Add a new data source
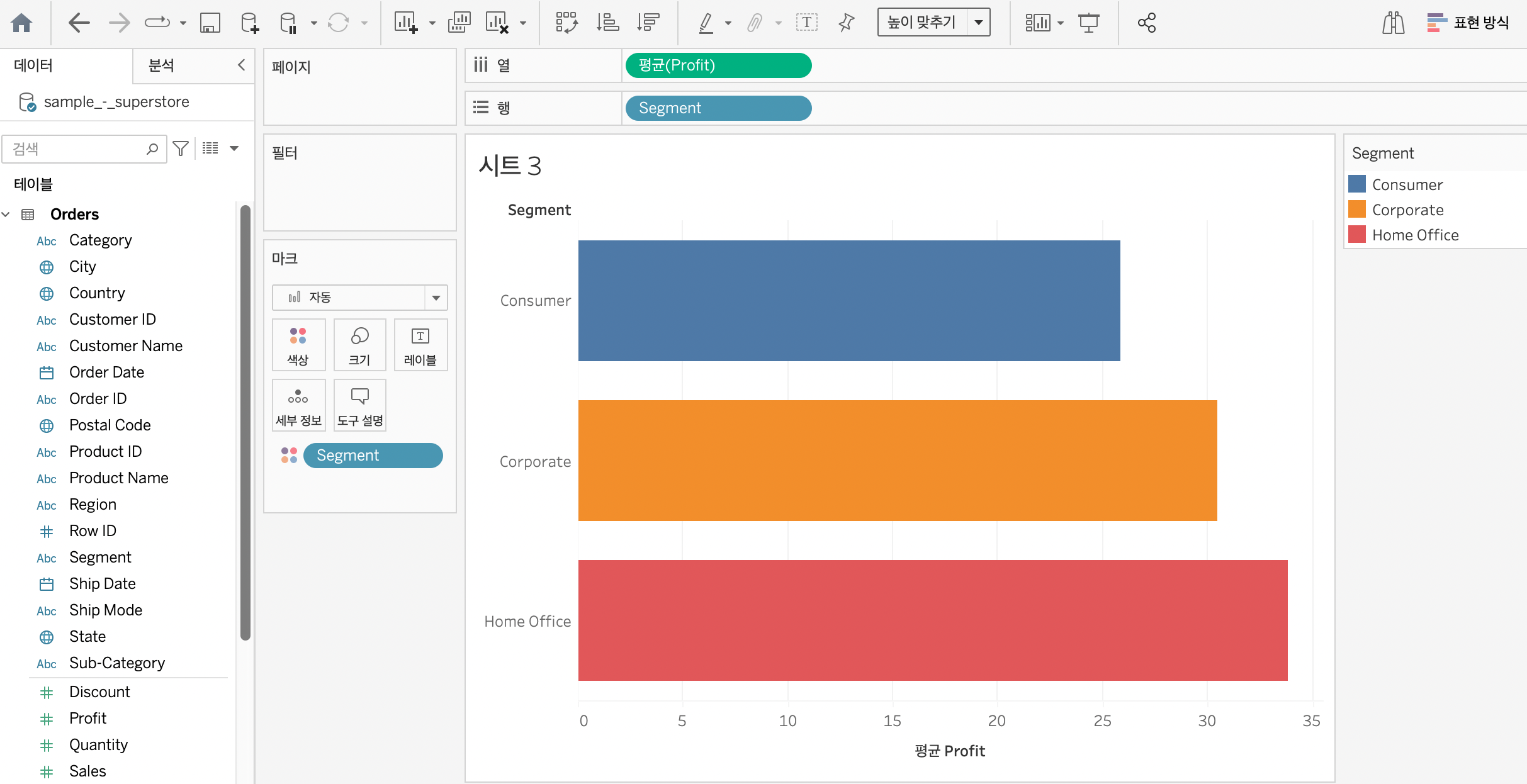Image resolution: width=1527 pixels, height=784 pixels. (x=249, y=23)
